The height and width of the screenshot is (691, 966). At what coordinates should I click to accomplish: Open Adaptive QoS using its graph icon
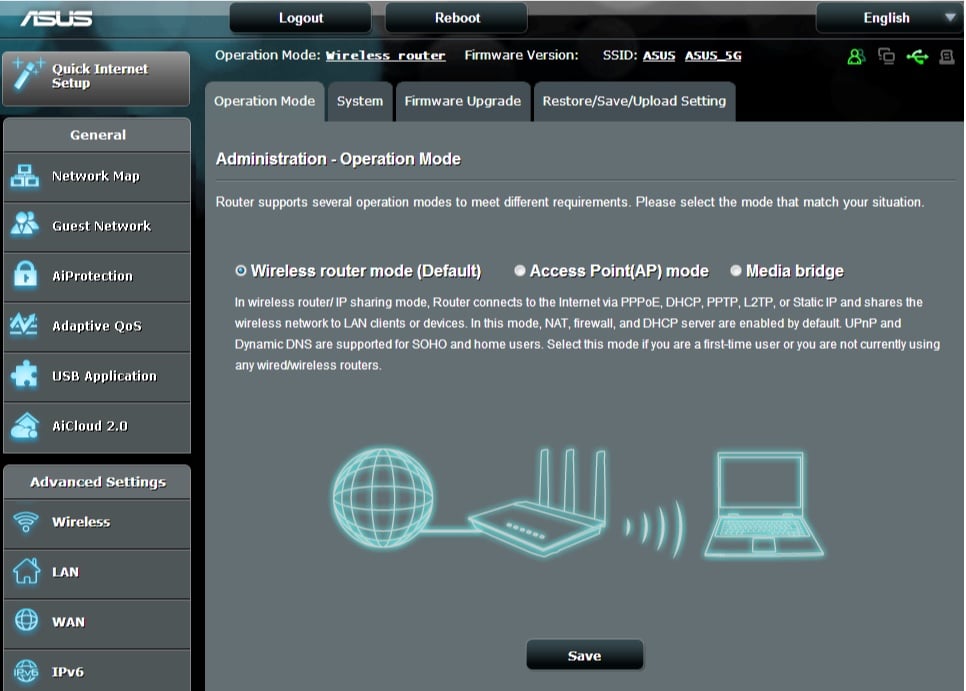click(25, 326)
